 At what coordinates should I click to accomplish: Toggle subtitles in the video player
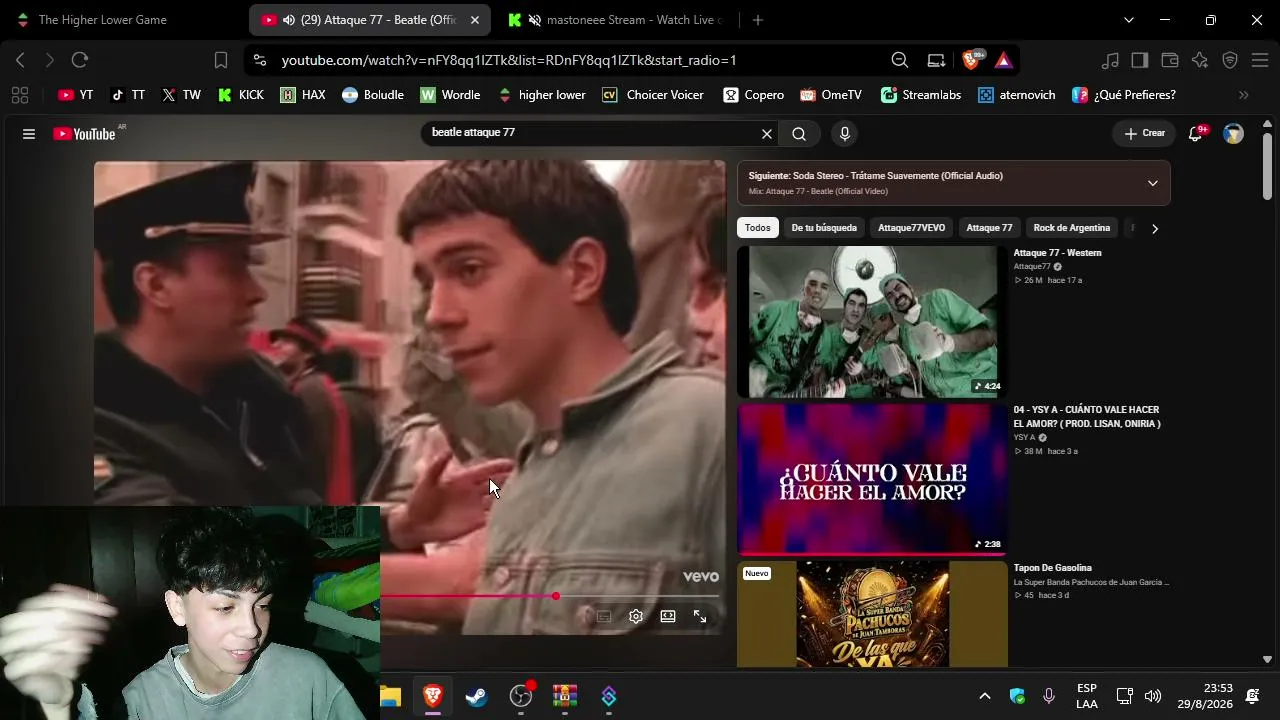(x=604, y=617)
